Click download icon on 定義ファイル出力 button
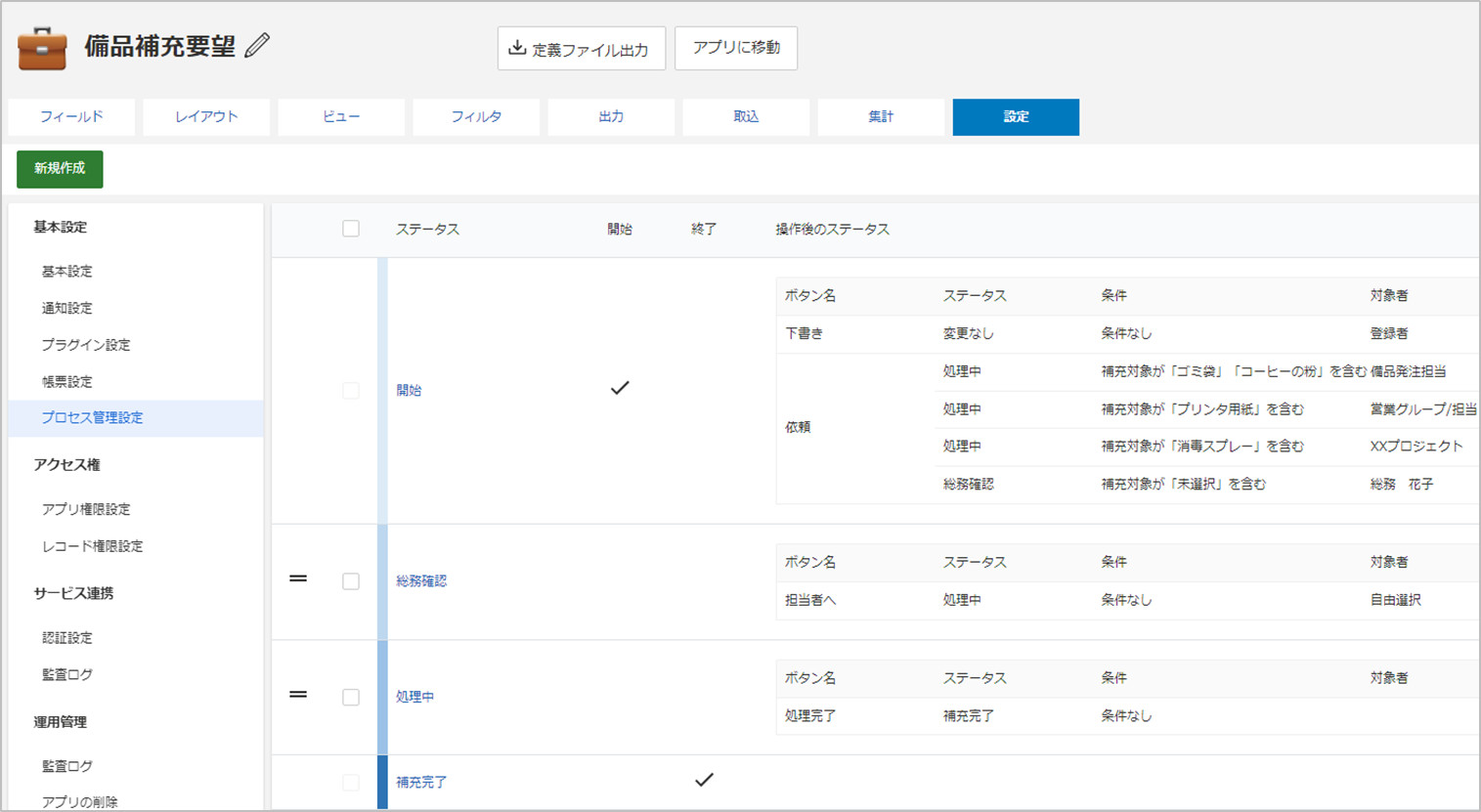 pos(517,48)
